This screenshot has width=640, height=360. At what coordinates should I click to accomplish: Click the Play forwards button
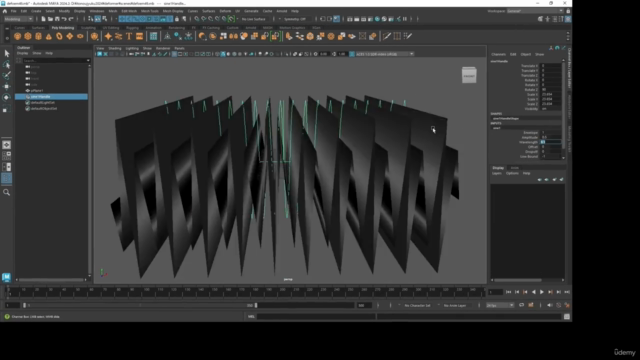click(542, 292)
